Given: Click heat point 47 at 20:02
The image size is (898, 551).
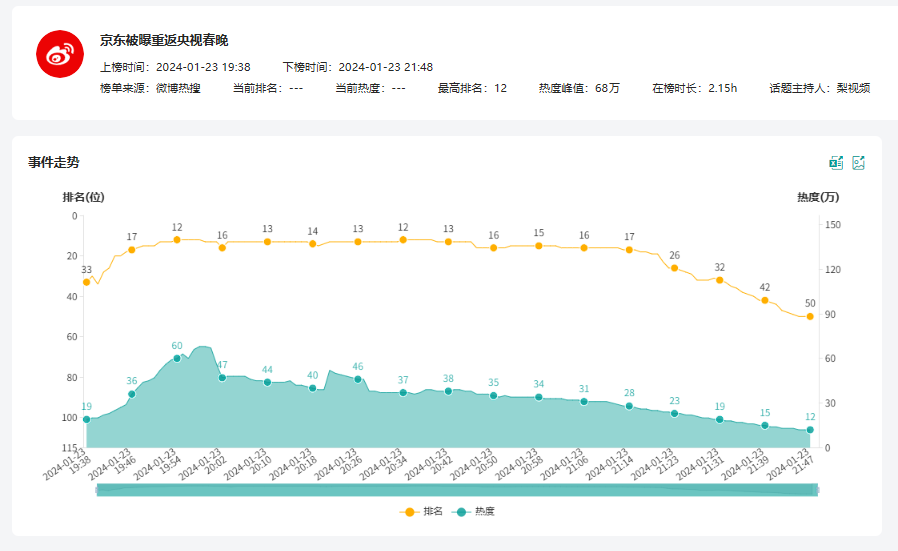Looking at the screenshot, I should (x=222, y=378).
